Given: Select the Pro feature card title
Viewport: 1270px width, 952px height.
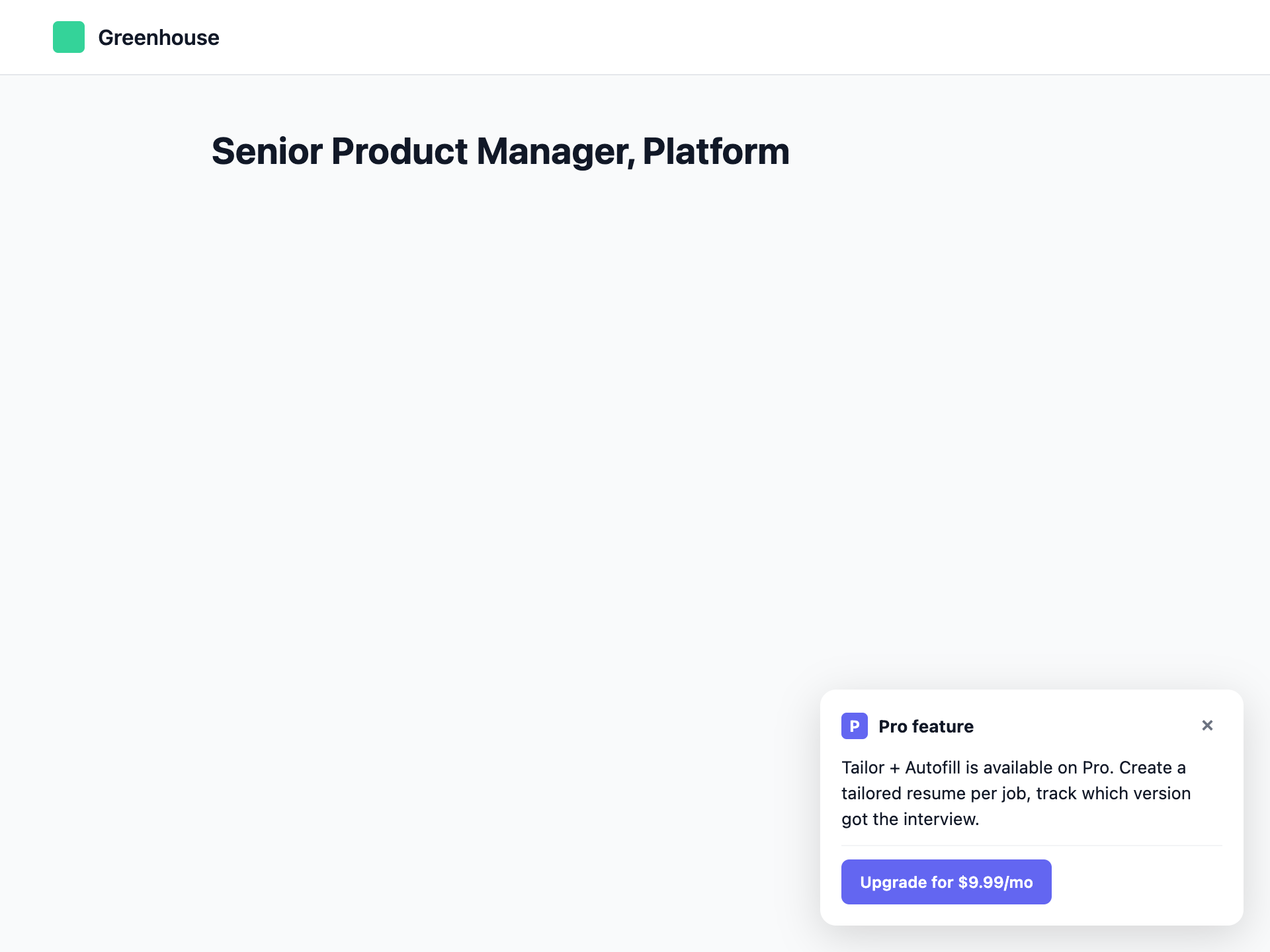Looking at the screenshot, I should click(x=925, y=726).
